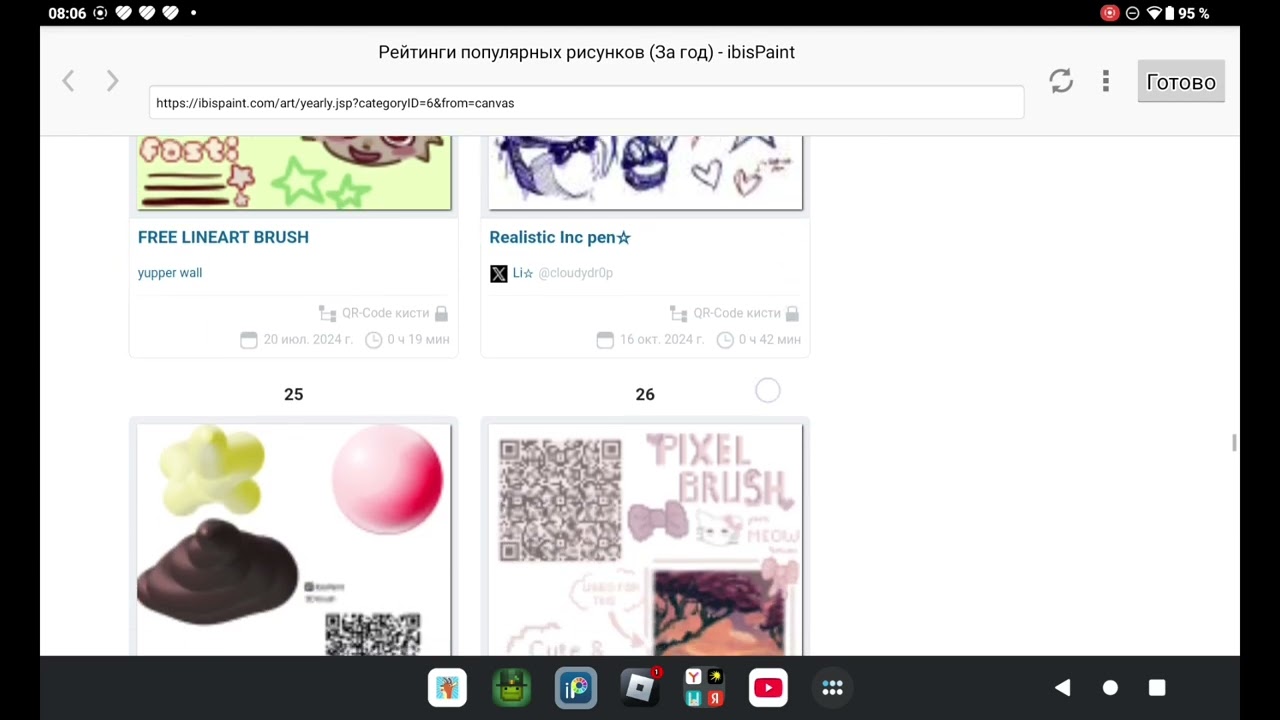Viewport: 1280px width, 720px height.
Task: Click calendar icon beside 16 окт. 2024 г.
Action: tap(605, 340)
